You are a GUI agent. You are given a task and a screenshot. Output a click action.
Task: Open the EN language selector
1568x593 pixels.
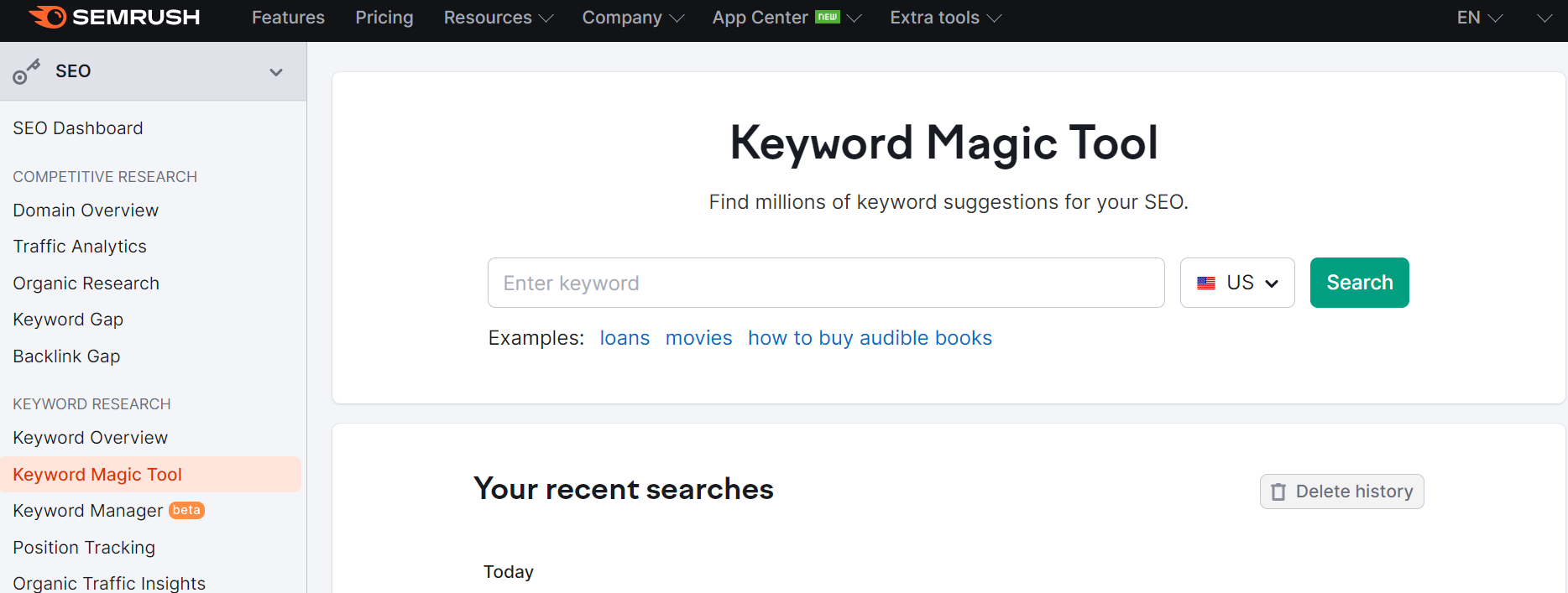pyautogui.click(x=1479, y=18)
